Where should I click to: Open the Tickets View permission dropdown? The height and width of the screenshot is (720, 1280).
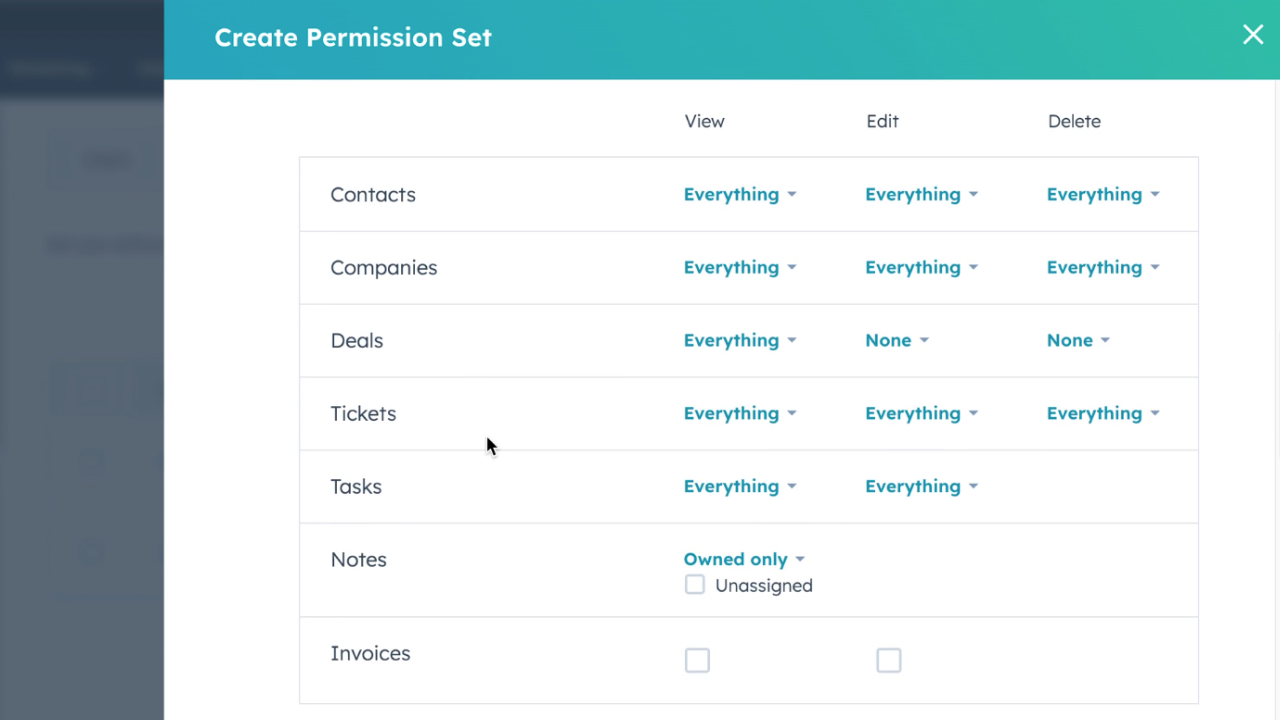point(740,413)
